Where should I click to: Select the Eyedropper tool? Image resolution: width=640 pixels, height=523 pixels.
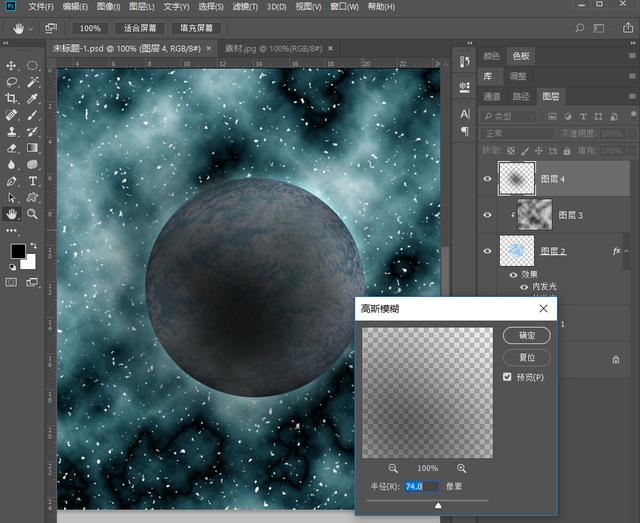click(32, 98)
